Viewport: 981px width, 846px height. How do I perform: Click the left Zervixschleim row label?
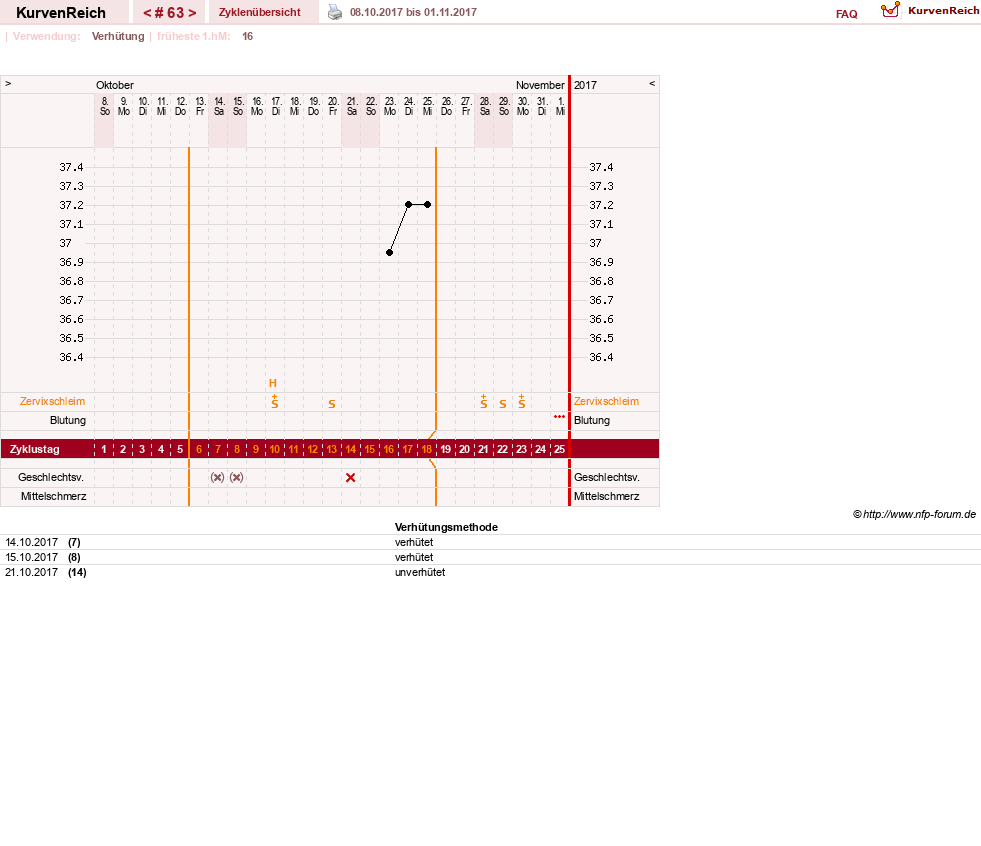click(53, 401)
